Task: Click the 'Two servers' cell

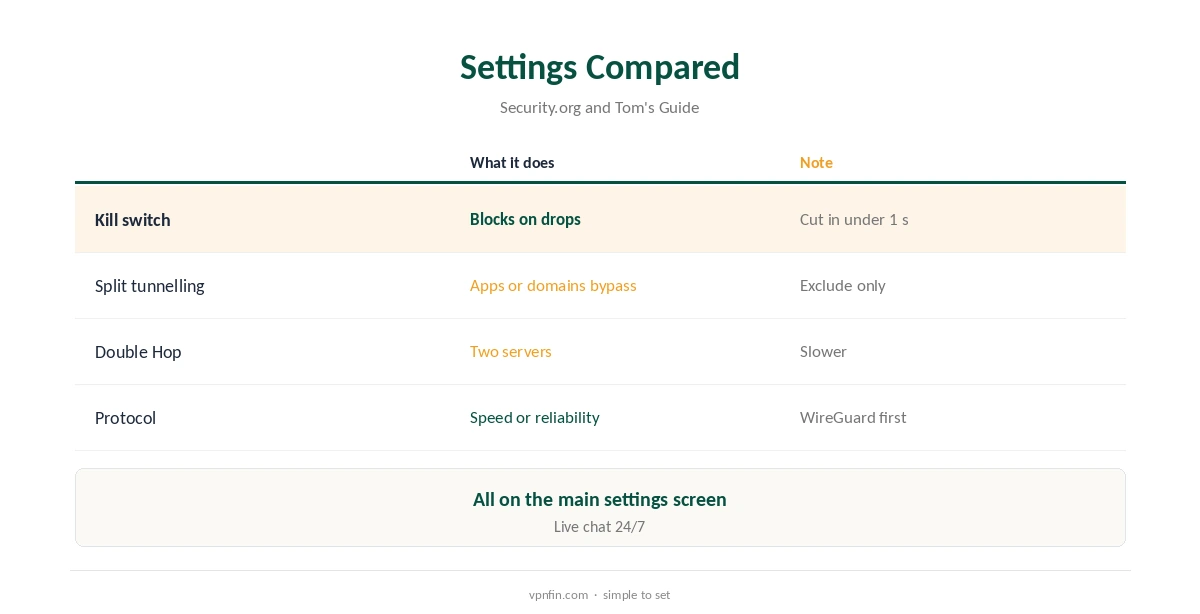Action: click(x=511, y=351)
